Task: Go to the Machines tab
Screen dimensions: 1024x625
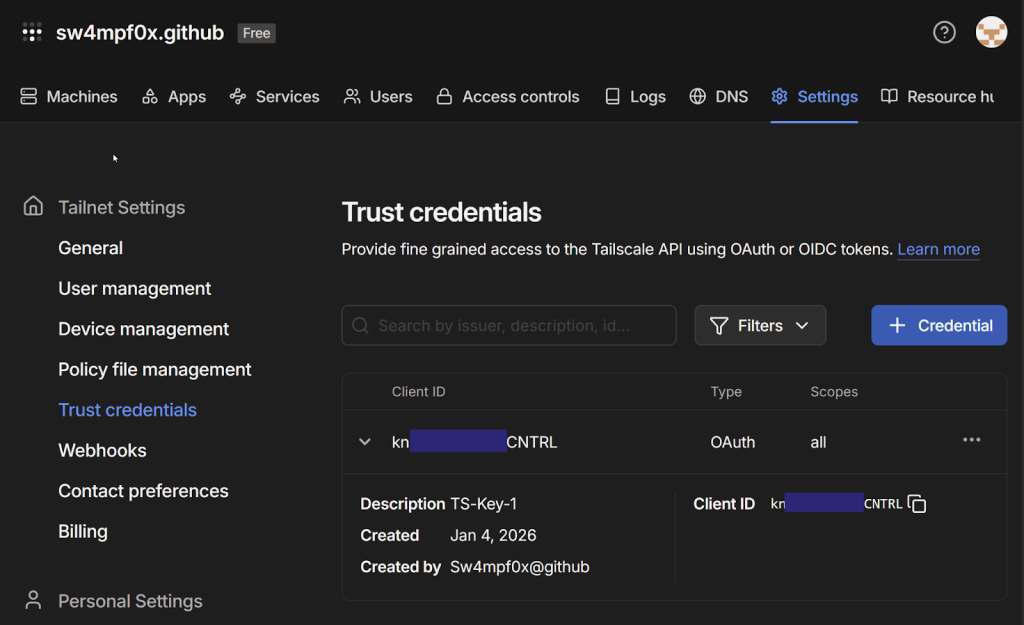Action: [x=69, y=97]
